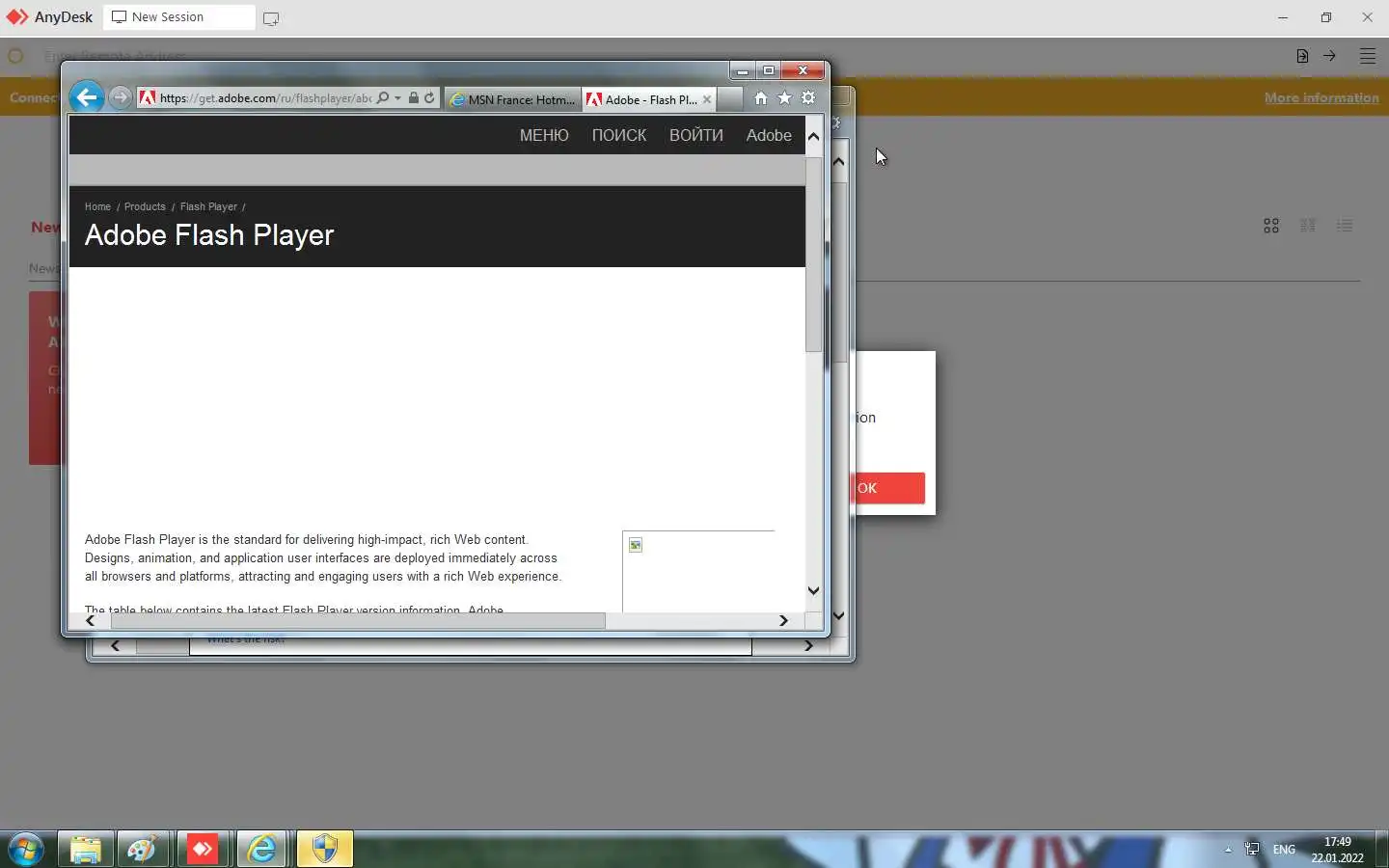Open More information link in AnyDesk banner

click(1321, 97)
